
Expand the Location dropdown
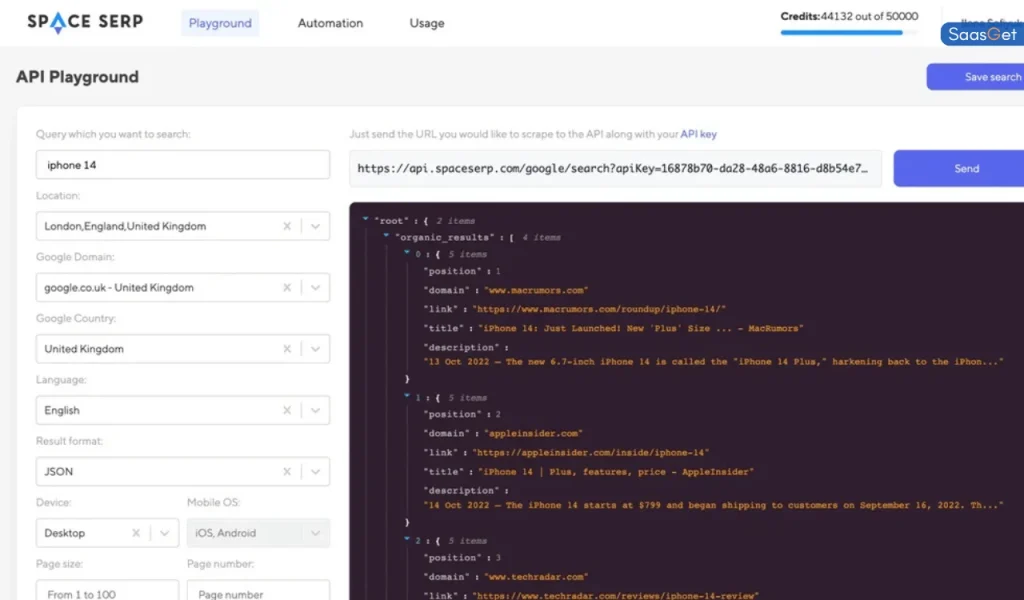tap(315, 226)
